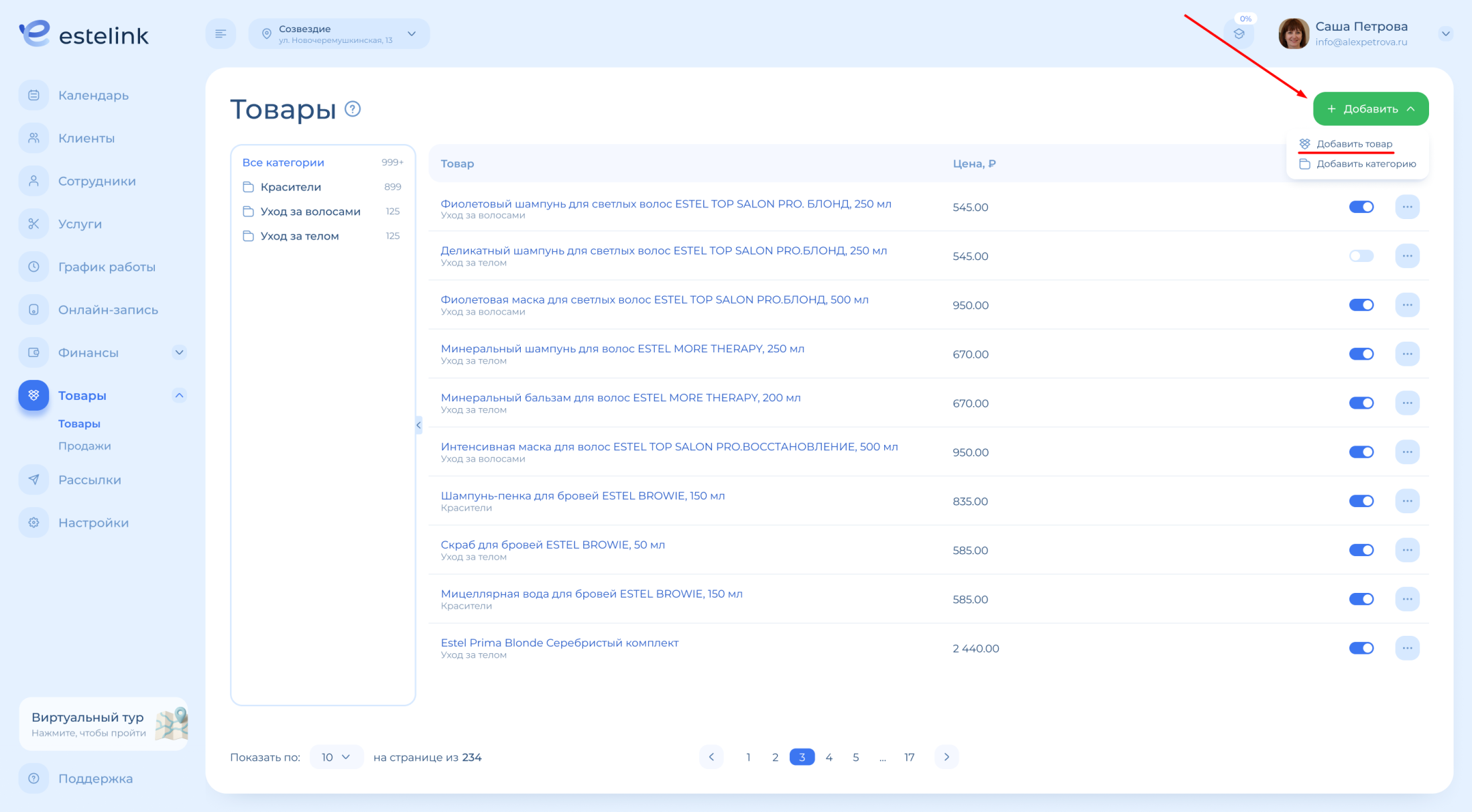Open Онлайн-запись icon in sidebar

click(x=34, y=310)
